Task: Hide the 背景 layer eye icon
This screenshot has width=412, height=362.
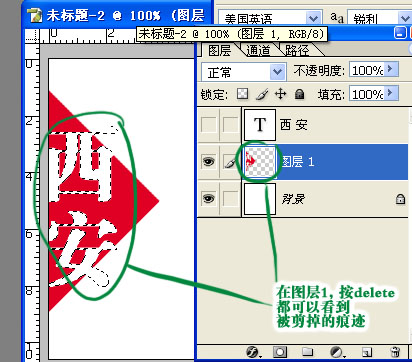Action: click(x=209, y=199)
